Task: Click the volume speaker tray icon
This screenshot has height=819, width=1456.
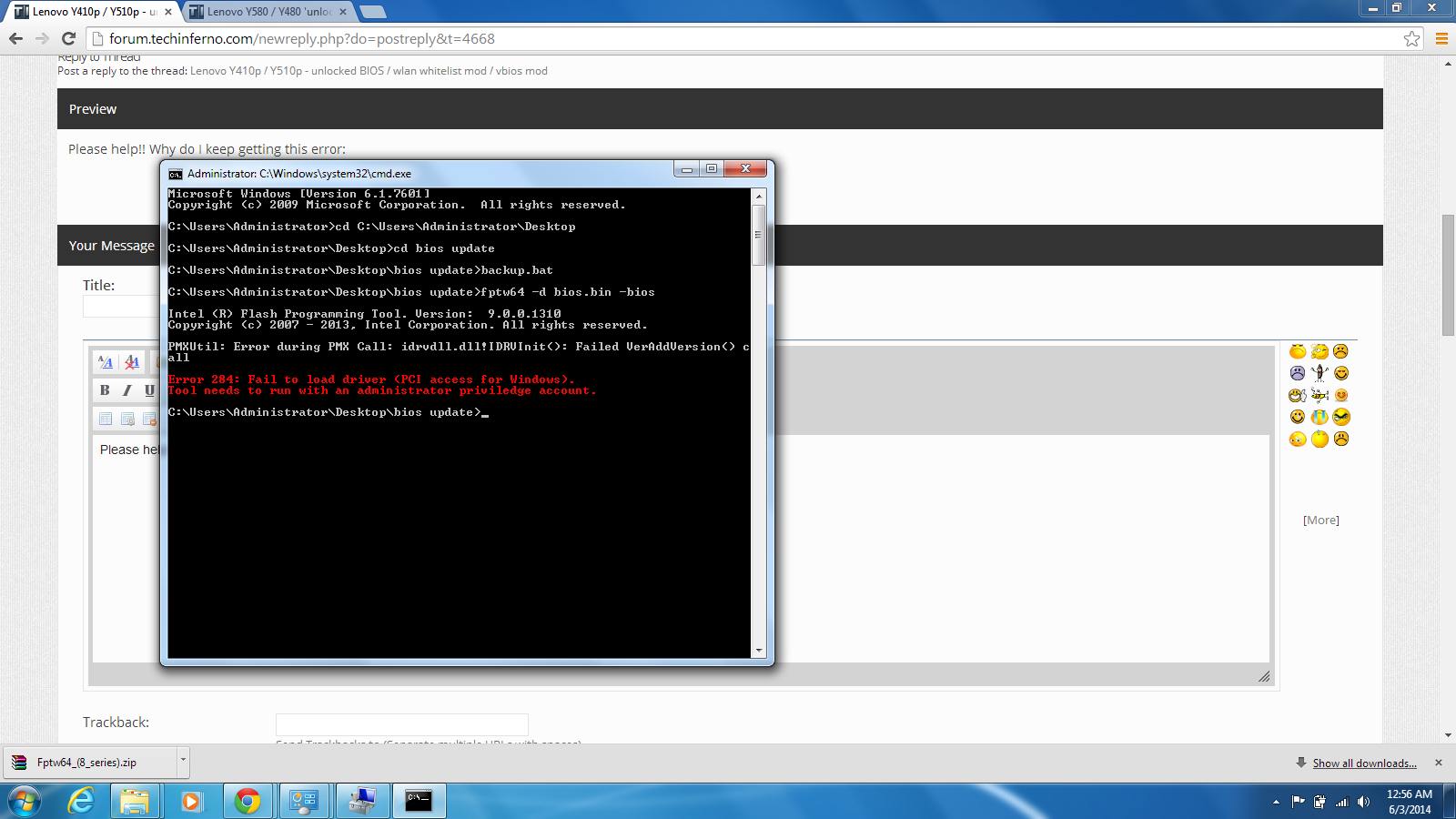Action: pyautogui.click(x=1363, y=802)
